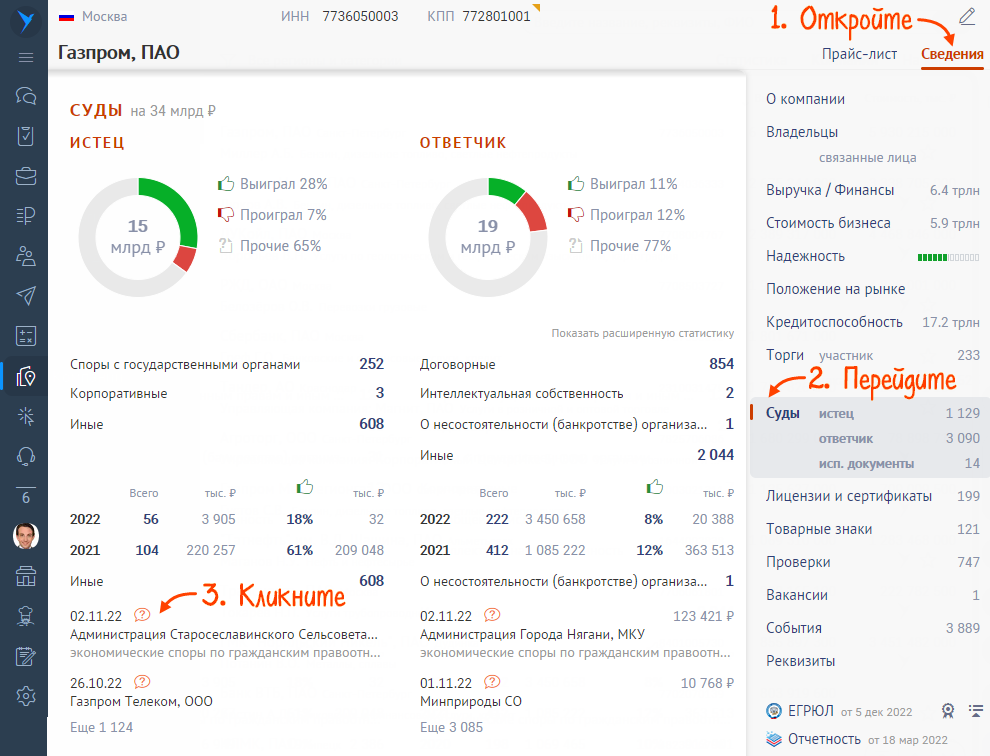The image size is (990, 756).
Task: Click the number 6 sidebar counter
Action: click(x=26, y=496)
